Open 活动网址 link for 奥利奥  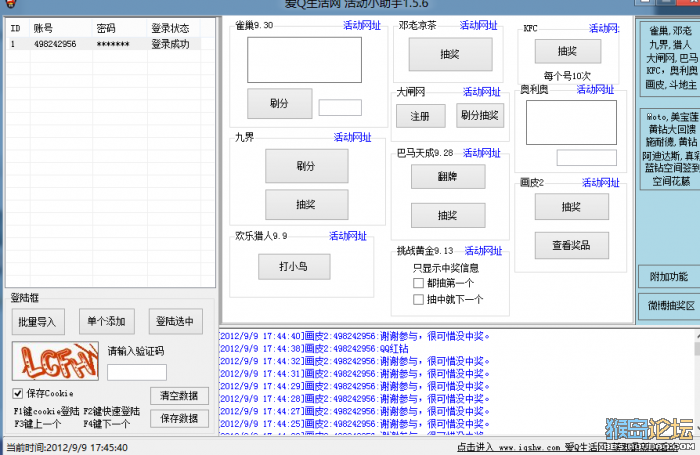coord(595,89)
